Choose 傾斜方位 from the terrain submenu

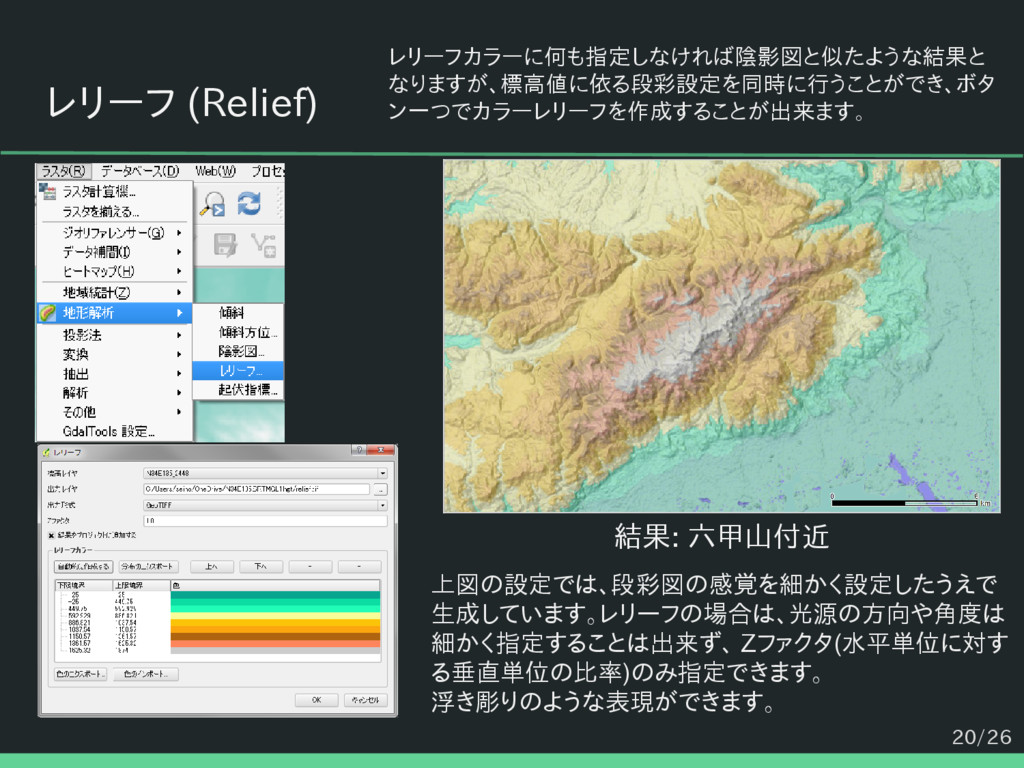click(238, 332)
